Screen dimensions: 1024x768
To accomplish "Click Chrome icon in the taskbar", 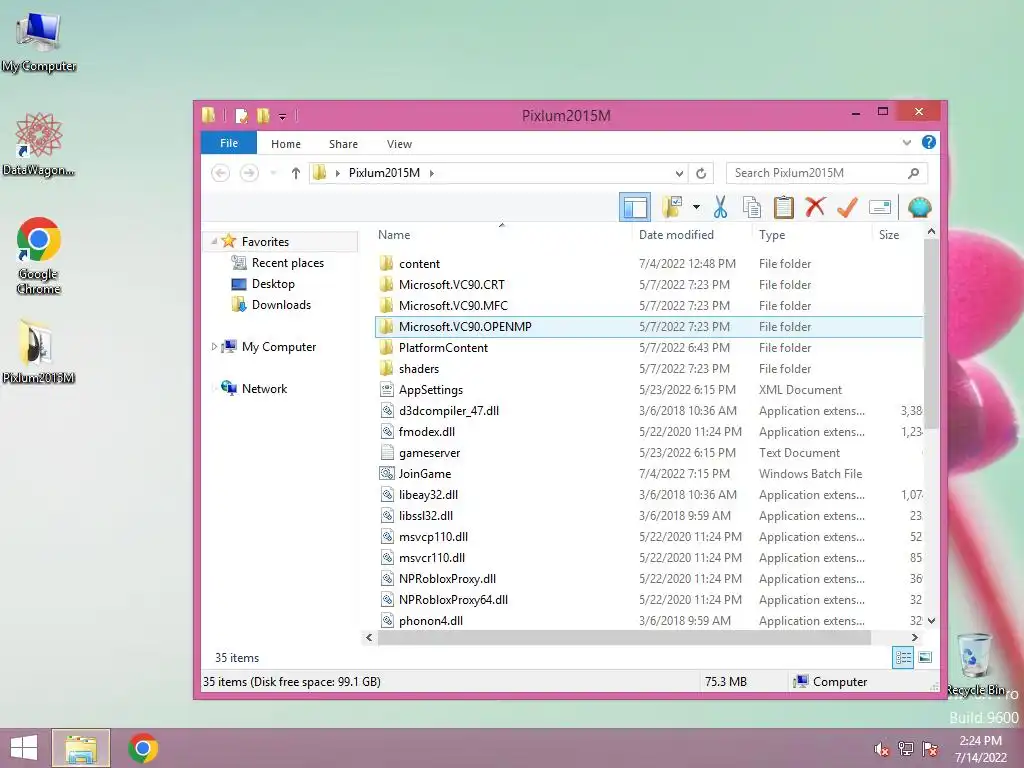I will (x=143, y=748).
